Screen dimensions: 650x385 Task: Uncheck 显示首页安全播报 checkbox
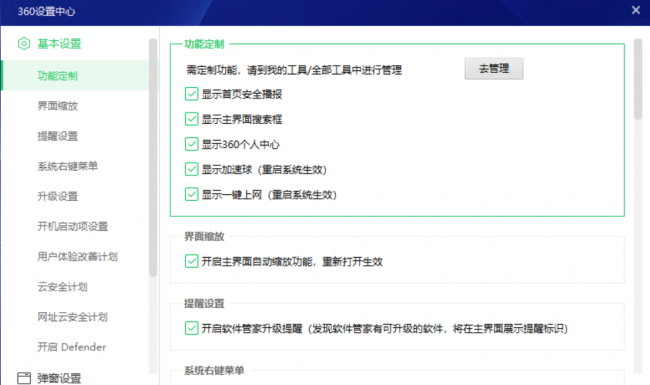pyautogui.click(x=192, y=94)
